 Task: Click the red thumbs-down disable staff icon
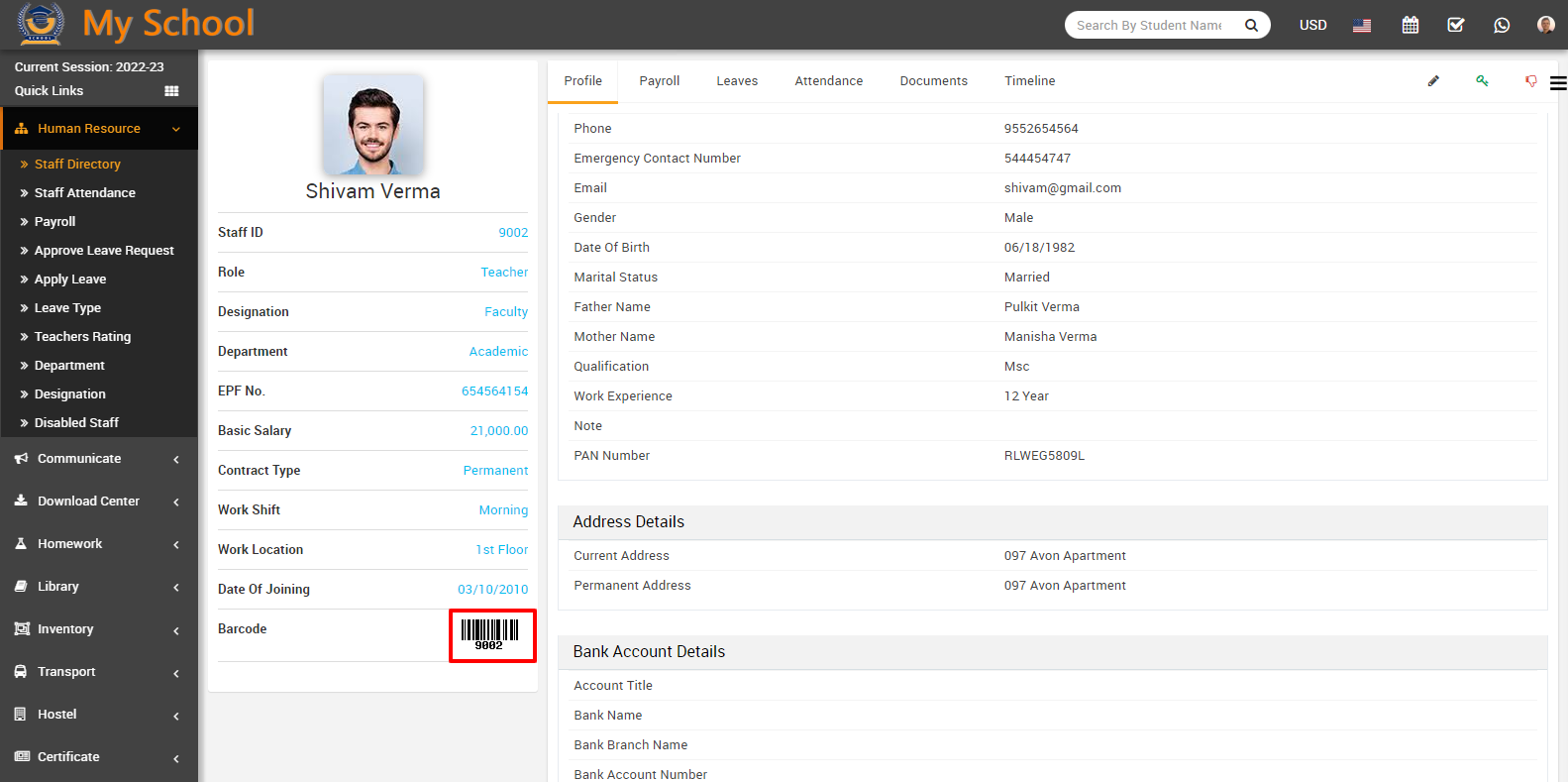(1530, 81)
